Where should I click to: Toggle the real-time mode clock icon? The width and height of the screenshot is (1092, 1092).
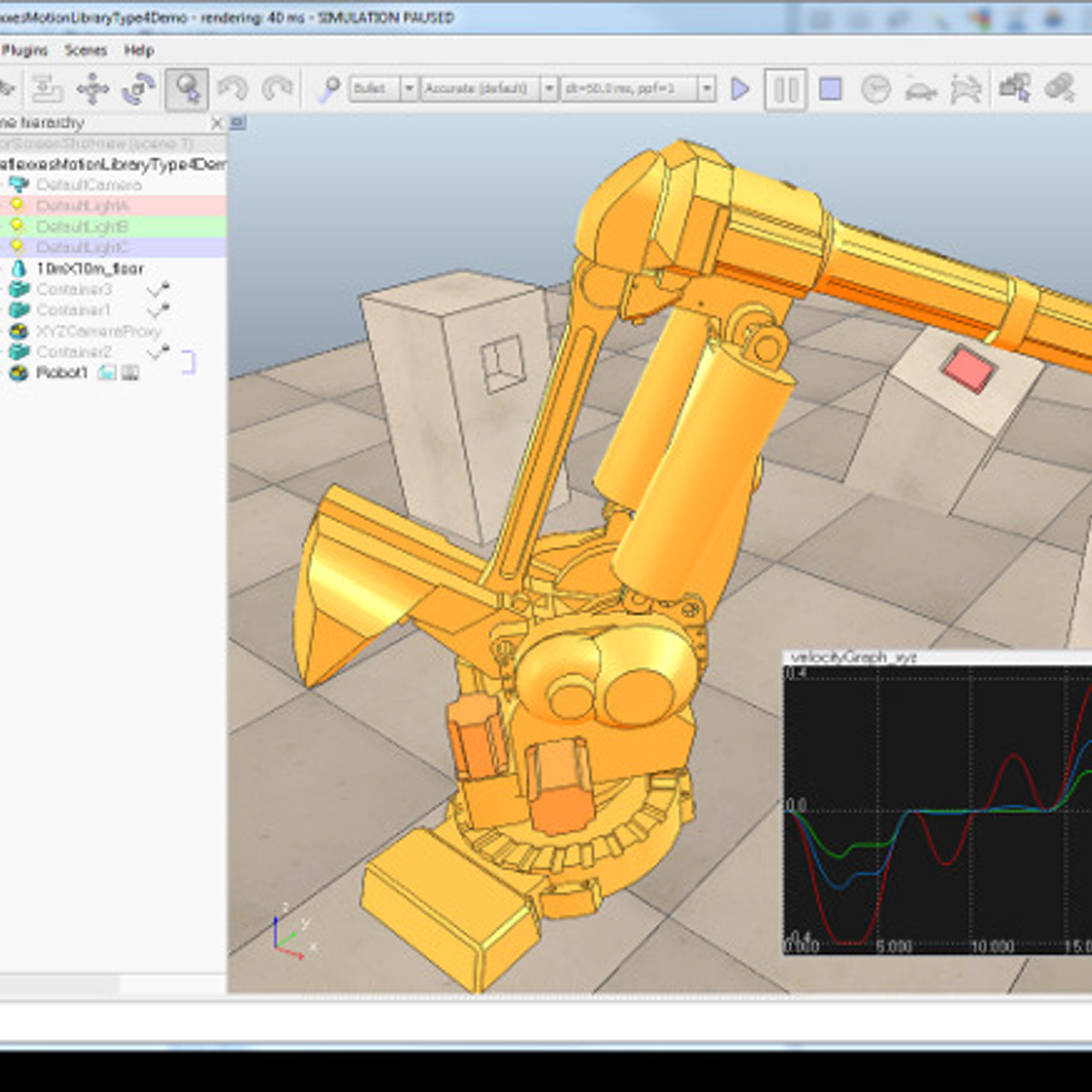(x=875, y=89)
